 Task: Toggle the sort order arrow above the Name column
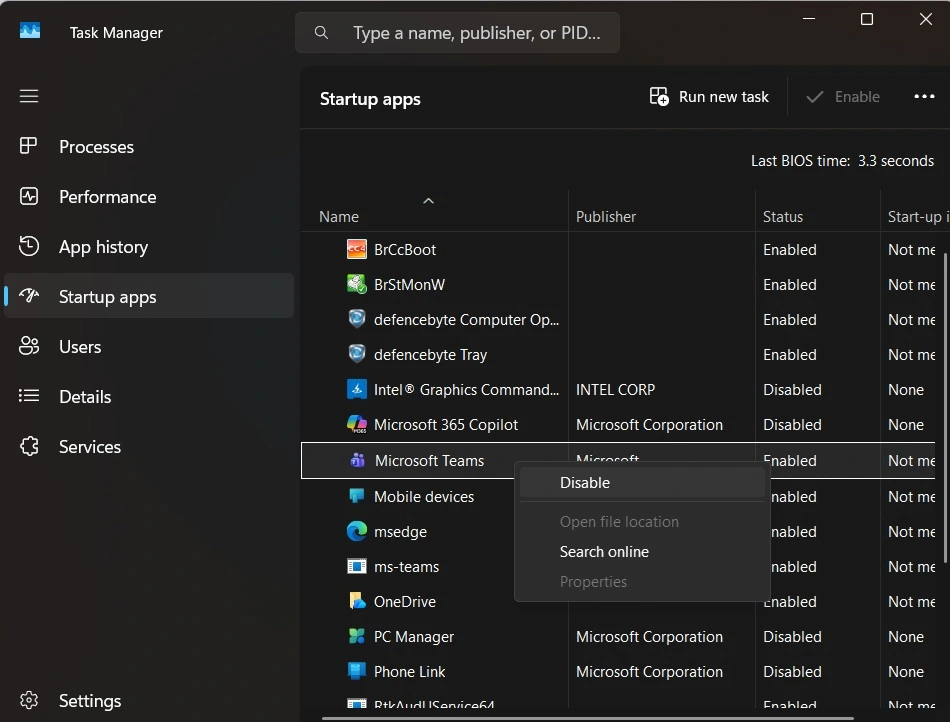point(428,200)
